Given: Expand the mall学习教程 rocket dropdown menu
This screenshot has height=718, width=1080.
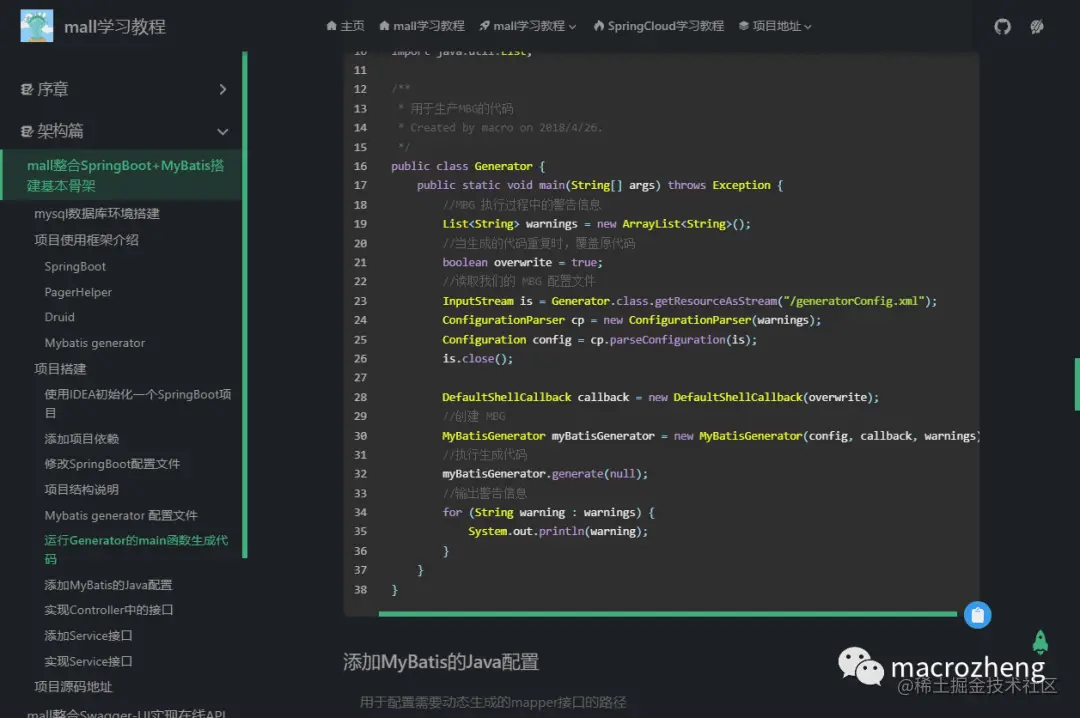Looking at the screenshot, I should pos(528,26).
